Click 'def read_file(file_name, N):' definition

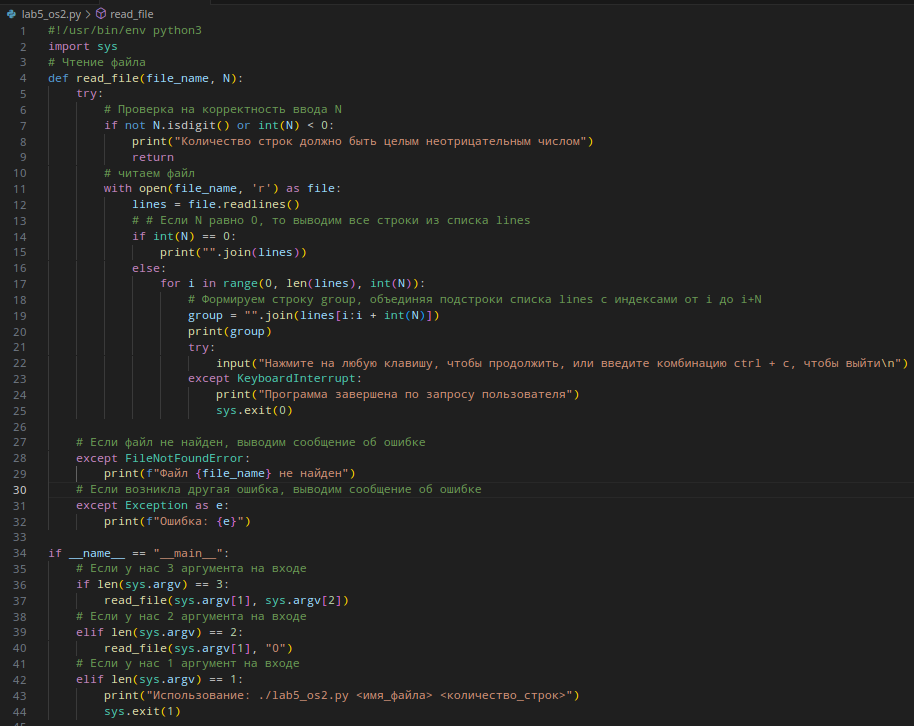(x=145, y=78)
